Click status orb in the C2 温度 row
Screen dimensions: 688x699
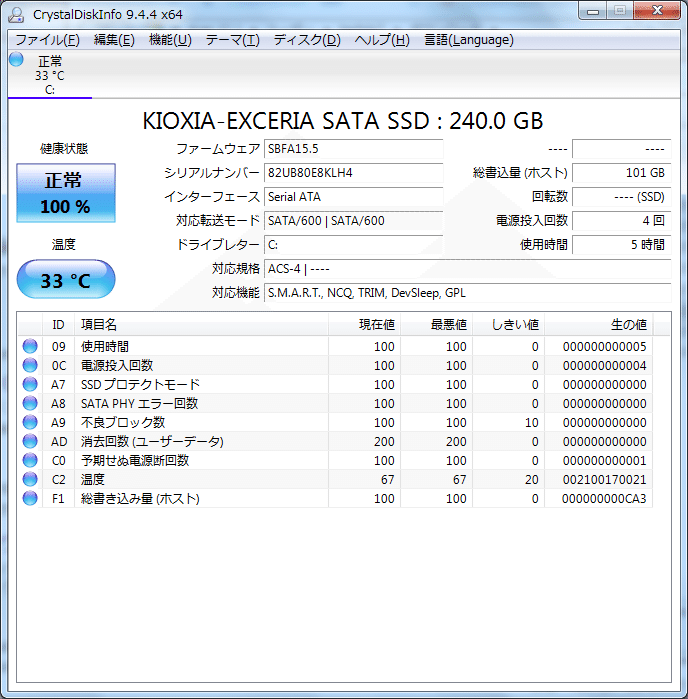click(x=30, y=479)
